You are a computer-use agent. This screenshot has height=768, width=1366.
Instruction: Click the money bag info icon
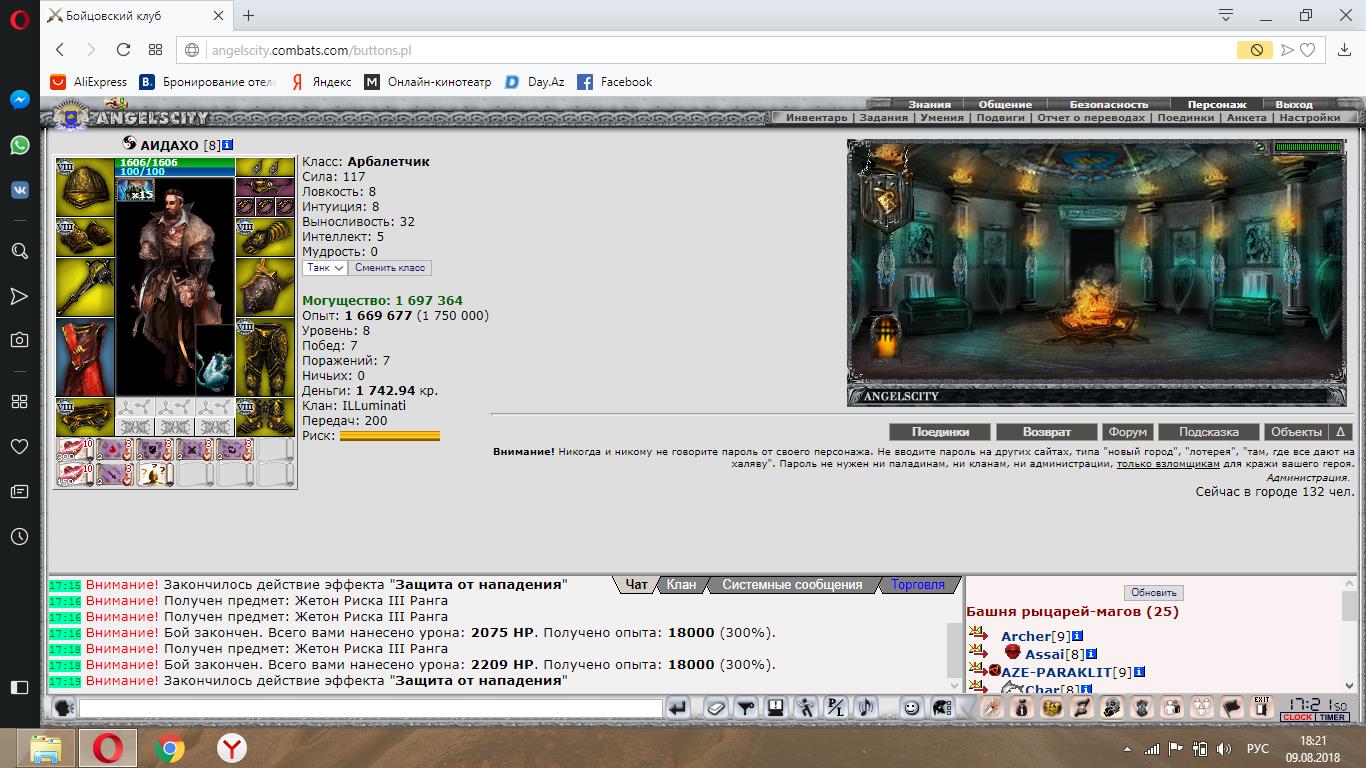(1021, 708)
